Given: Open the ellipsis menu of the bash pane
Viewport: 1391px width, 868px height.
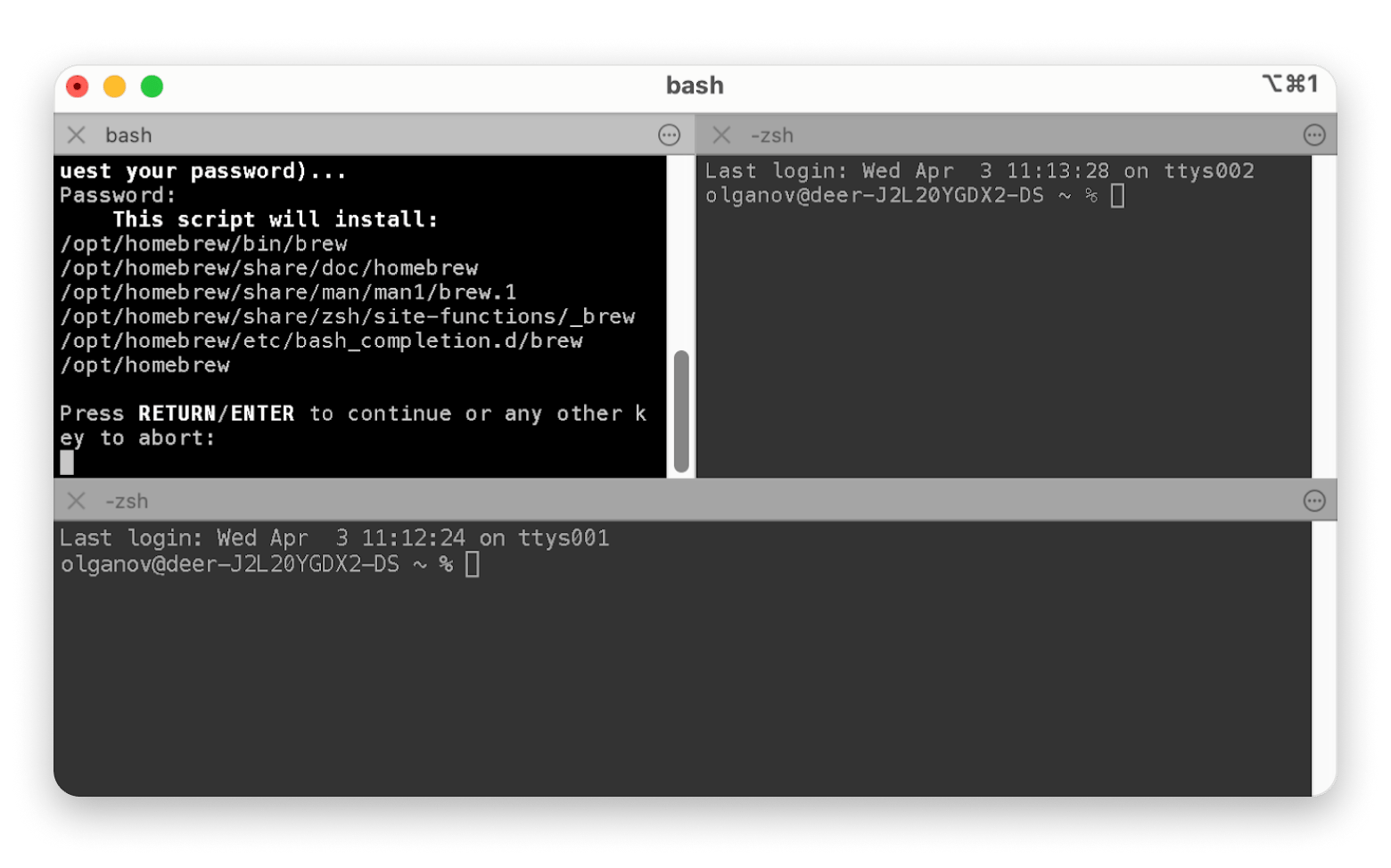Looking at the screenshot, I should pyautogui.click(x=669, y=135).
